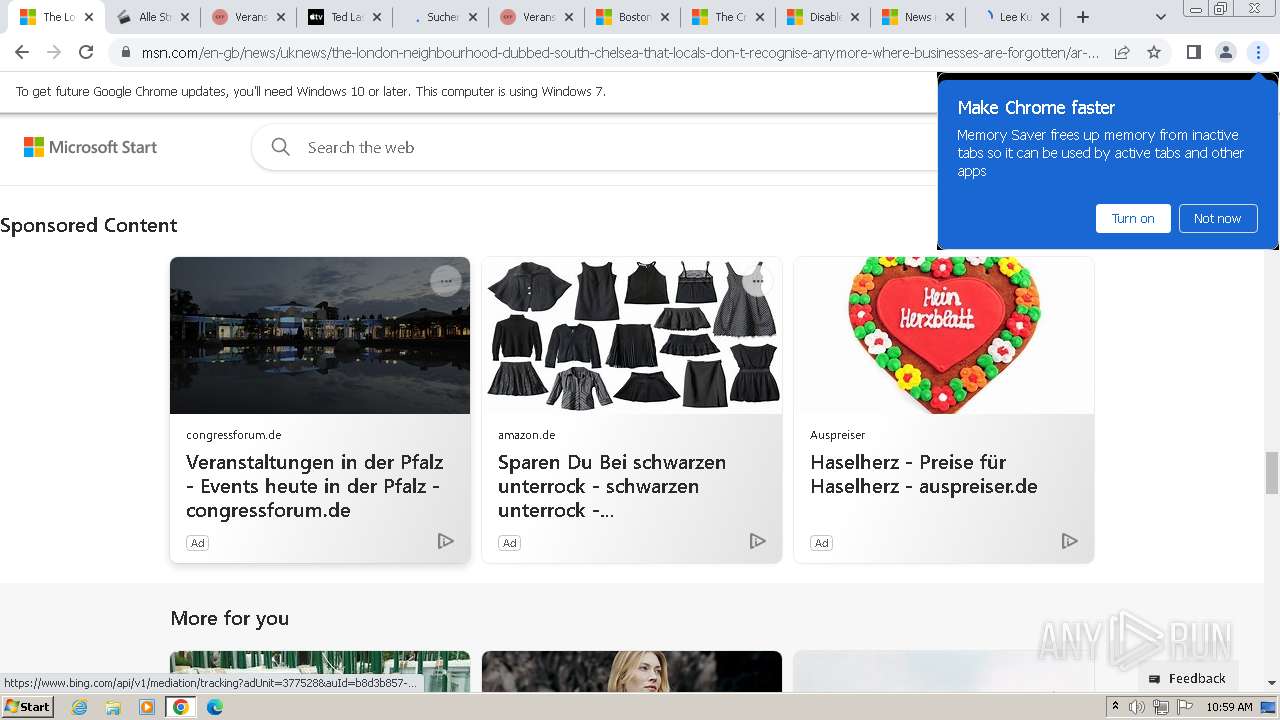This screenshot has height=720, width=1280.
Task: Show hidden tray icons arrow
Action: coord(1116,706)
